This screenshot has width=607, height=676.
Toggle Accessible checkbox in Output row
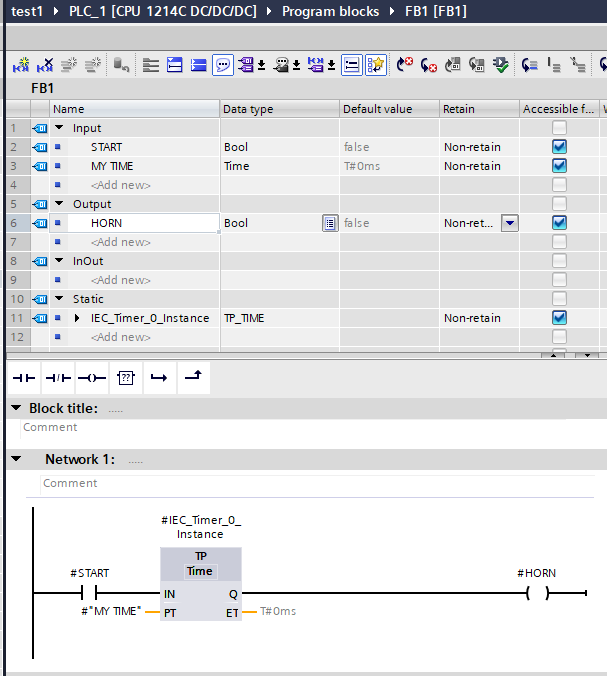tap(559, 204)
